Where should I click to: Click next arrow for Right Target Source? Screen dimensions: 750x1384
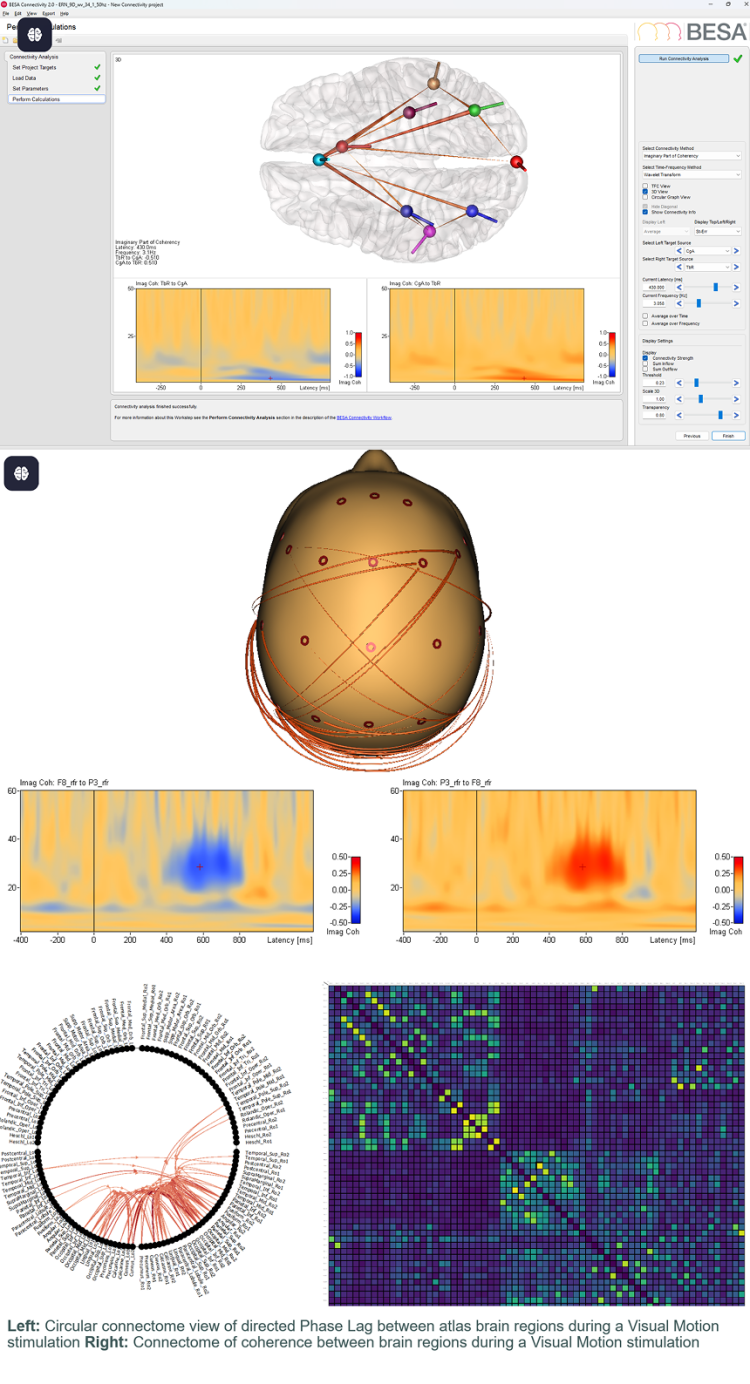tap(737, 267)
